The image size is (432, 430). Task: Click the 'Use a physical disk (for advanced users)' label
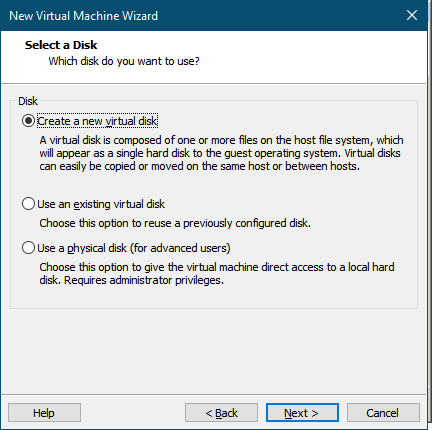point(134,248)
